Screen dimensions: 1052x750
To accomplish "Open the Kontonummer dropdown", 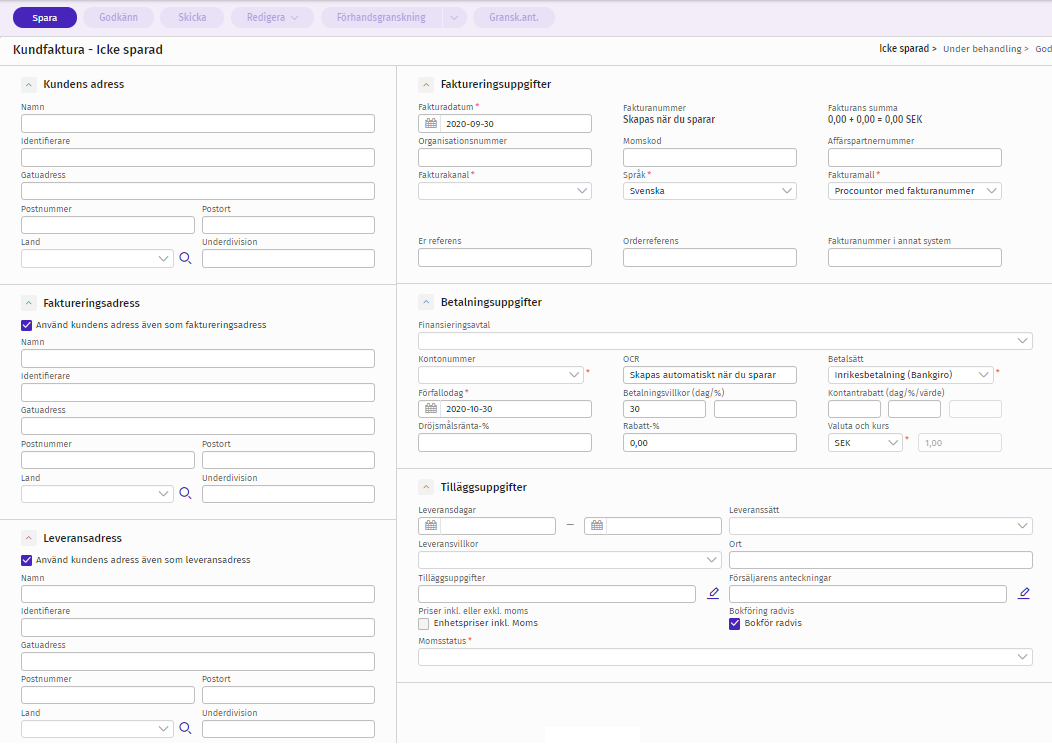I will click(501, 374).
